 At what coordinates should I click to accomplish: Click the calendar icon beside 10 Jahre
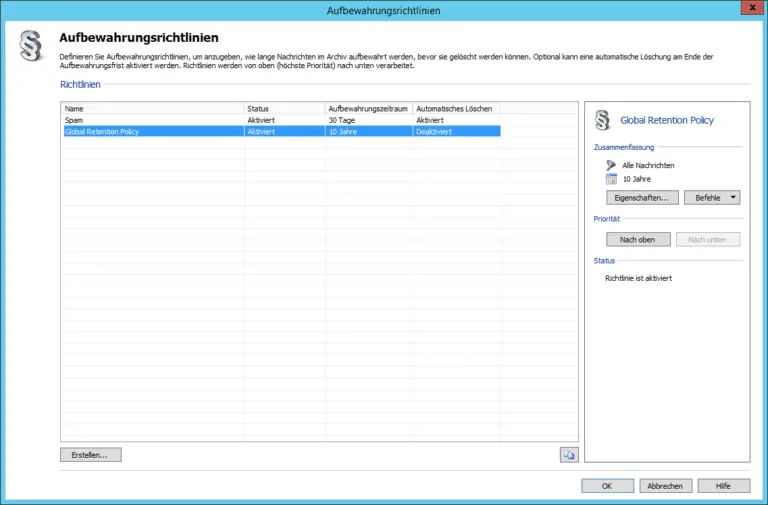[x=611, y=179]
